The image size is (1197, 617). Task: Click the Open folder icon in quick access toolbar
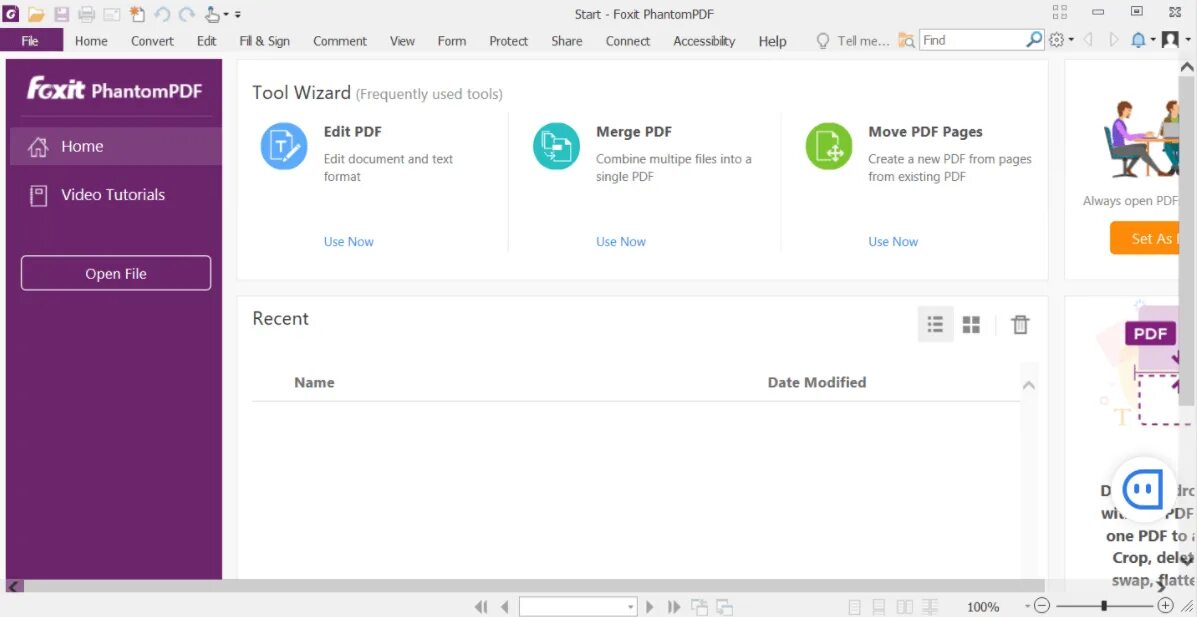36,14
